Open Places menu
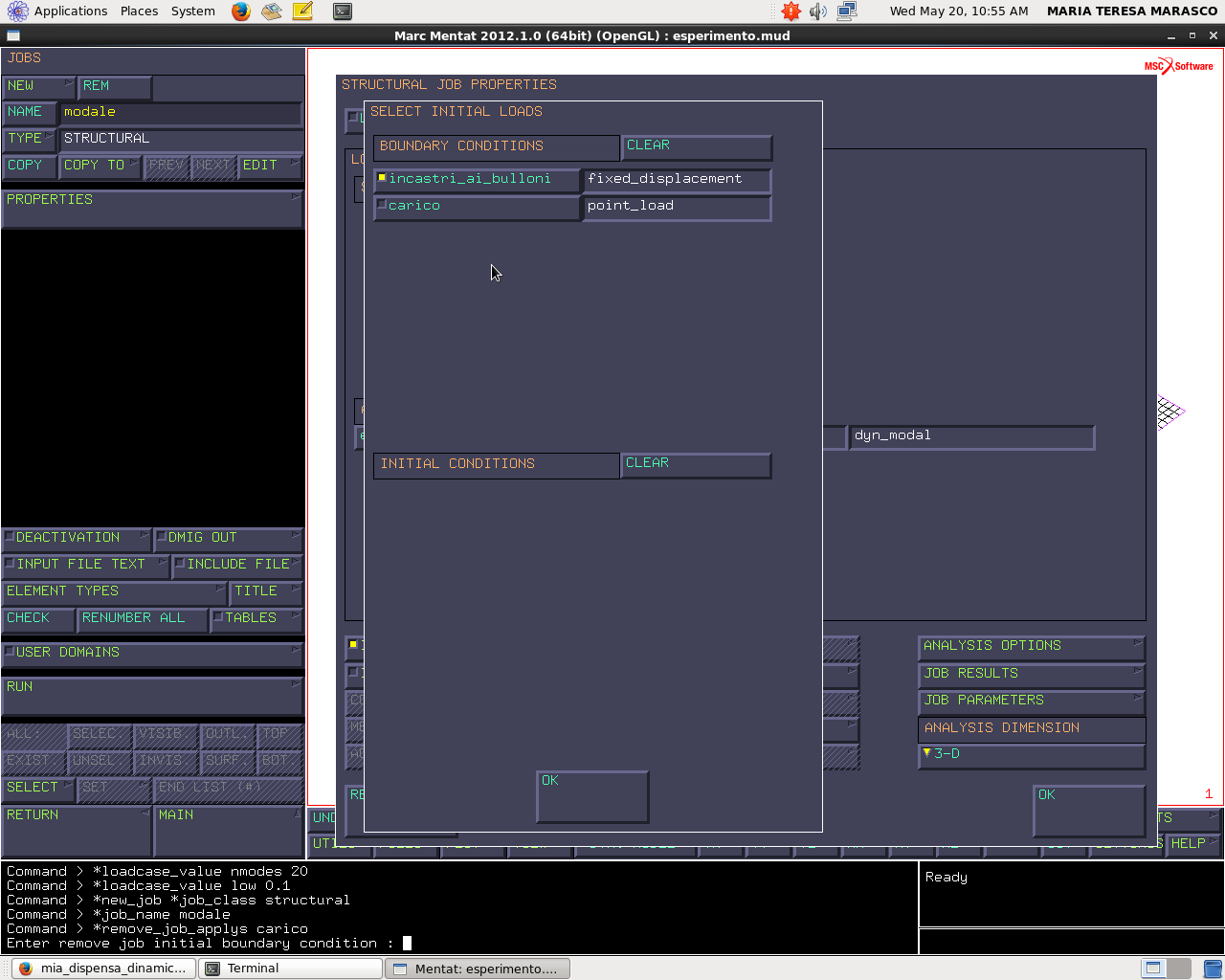This screenshot has height=980, width=1225. [139, 11]
